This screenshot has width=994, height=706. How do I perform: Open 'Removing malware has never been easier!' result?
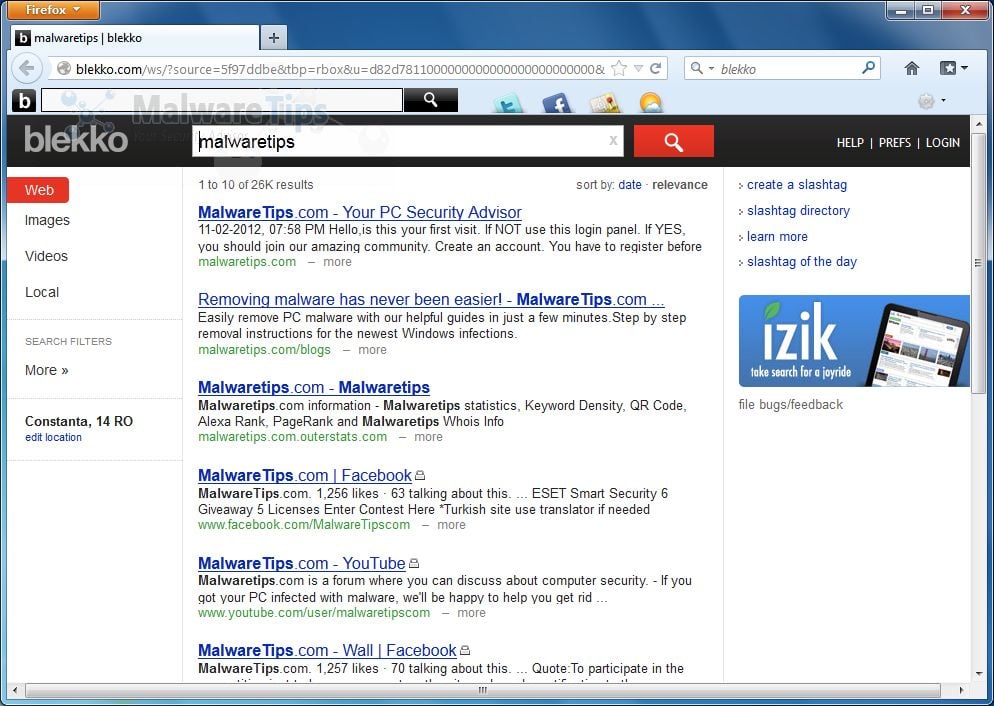(431, 299)
